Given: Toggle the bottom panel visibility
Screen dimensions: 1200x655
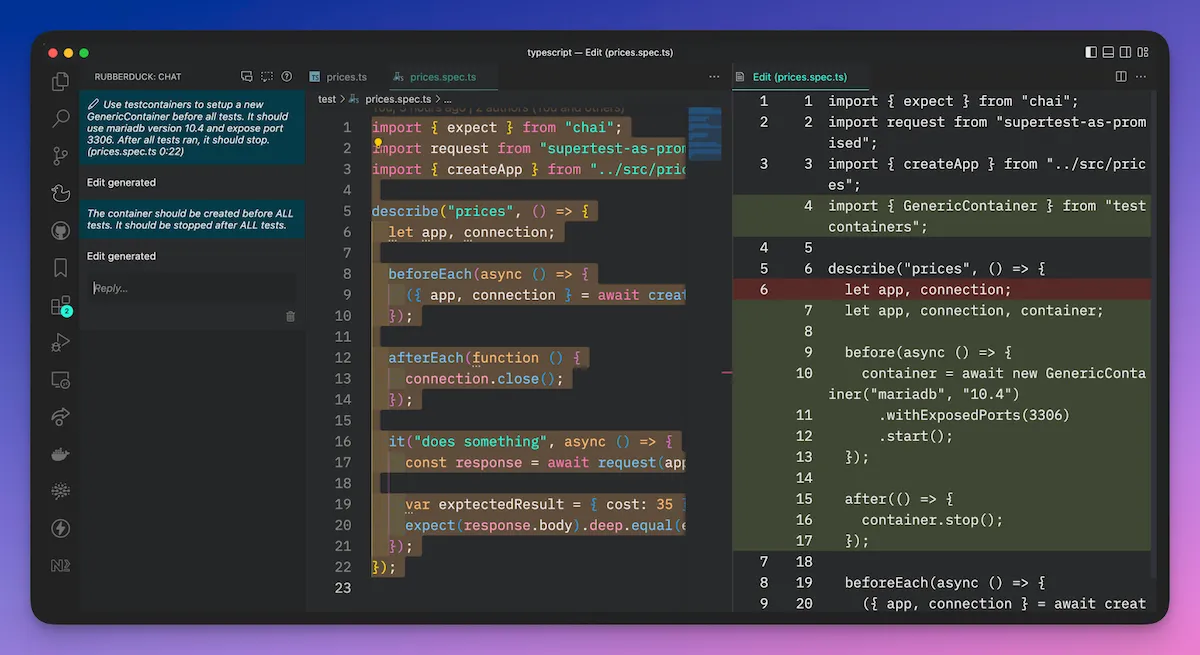Looking at the screenshot, I should coord(1108,52).
